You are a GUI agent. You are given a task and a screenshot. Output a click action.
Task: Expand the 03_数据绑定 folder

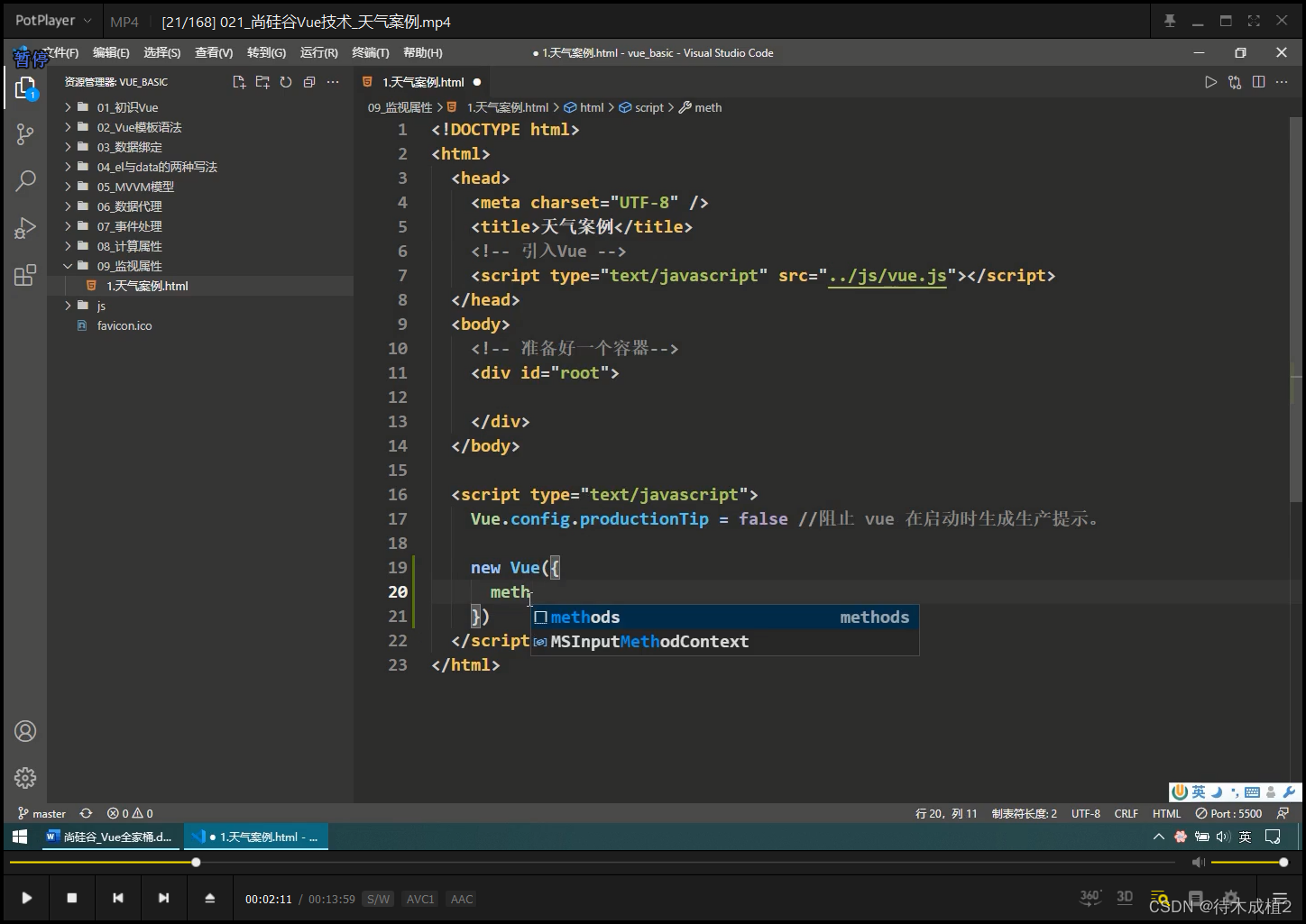pyautogui.click(x=200, y=147)
